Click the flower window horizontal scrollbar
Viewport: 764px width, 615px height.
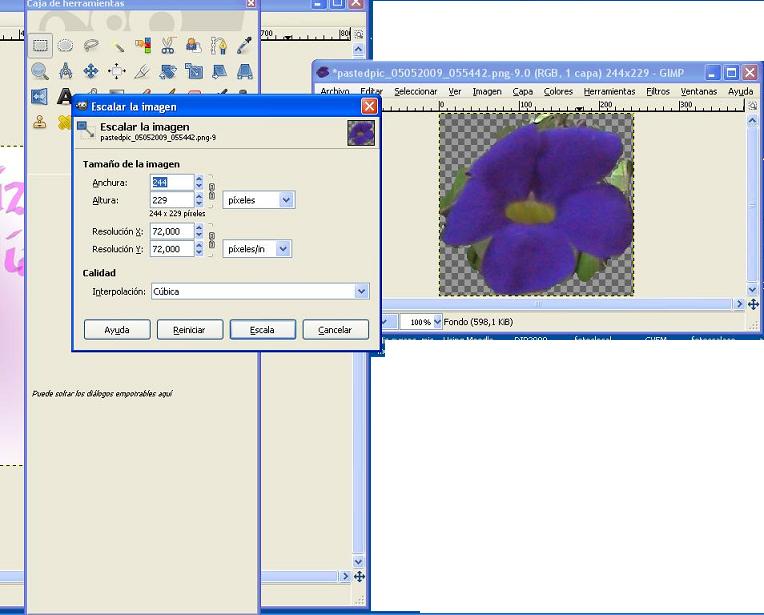[x=558, y=304]
